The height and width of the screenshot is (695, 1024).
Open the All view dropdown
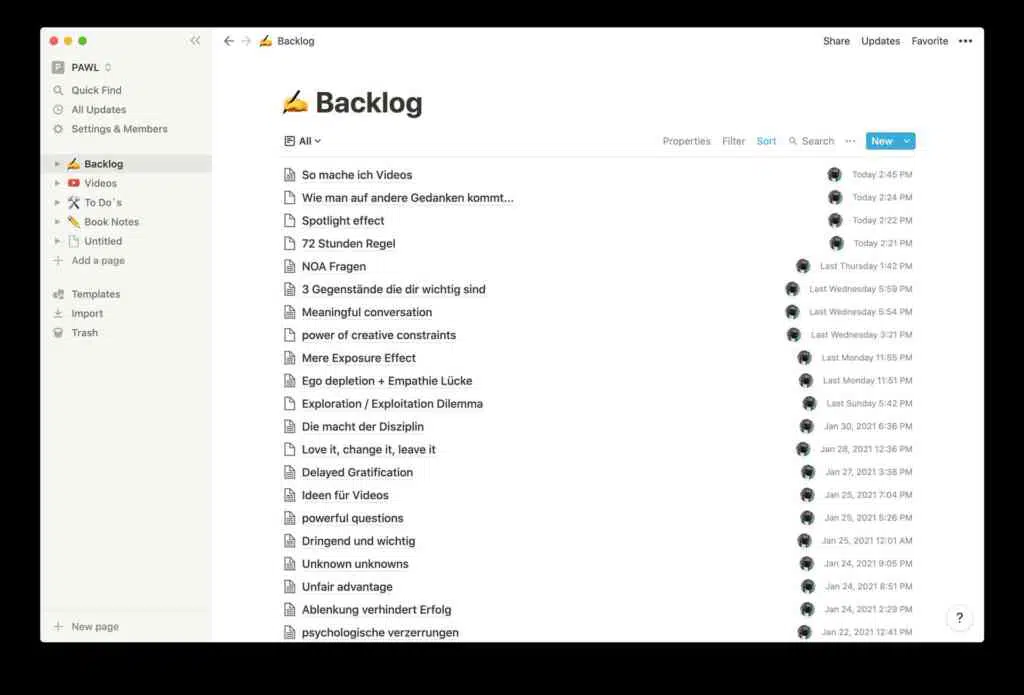coord(303,142)
